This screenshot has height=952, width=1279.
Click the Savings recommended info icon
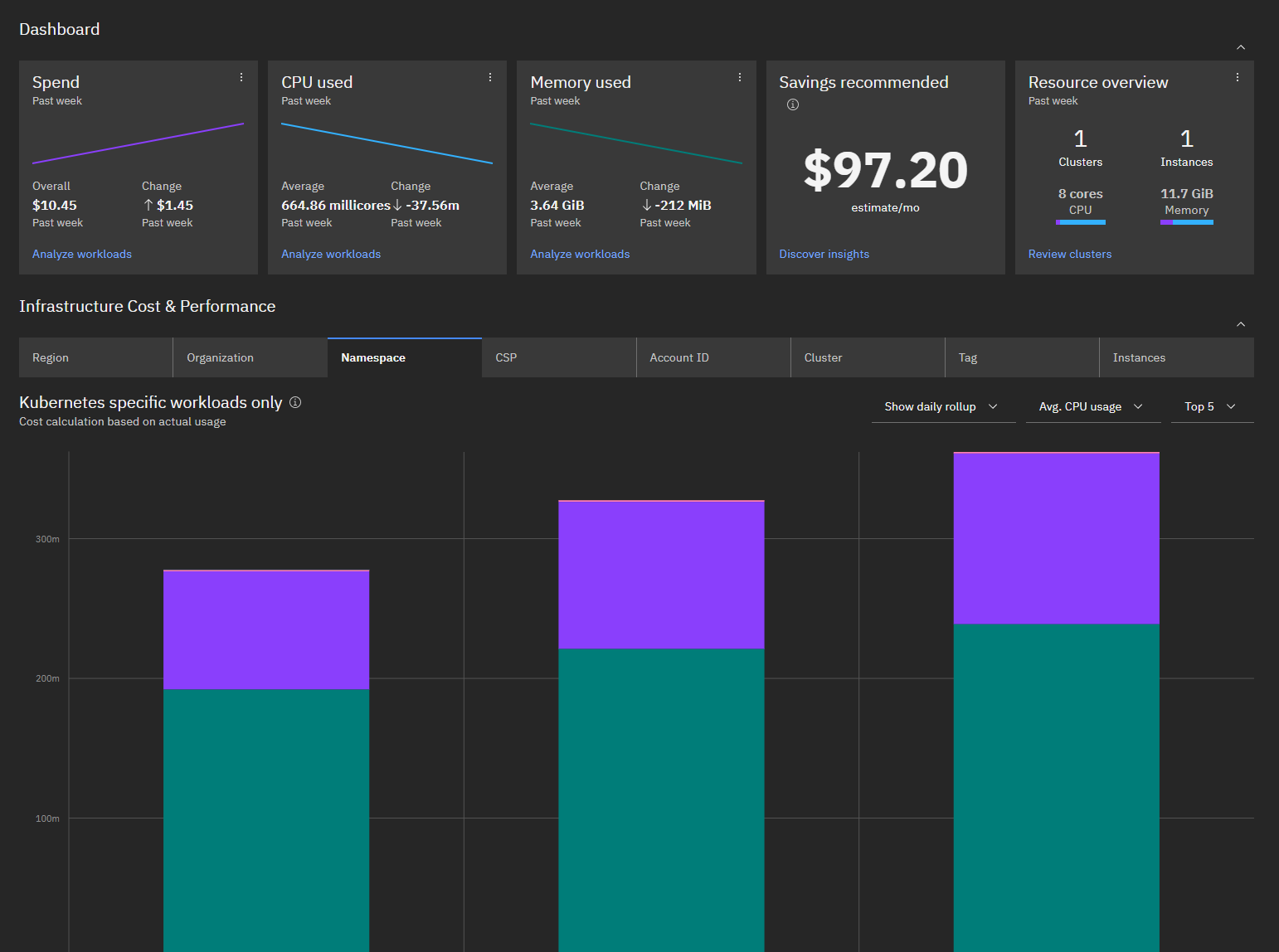[793, 104]
